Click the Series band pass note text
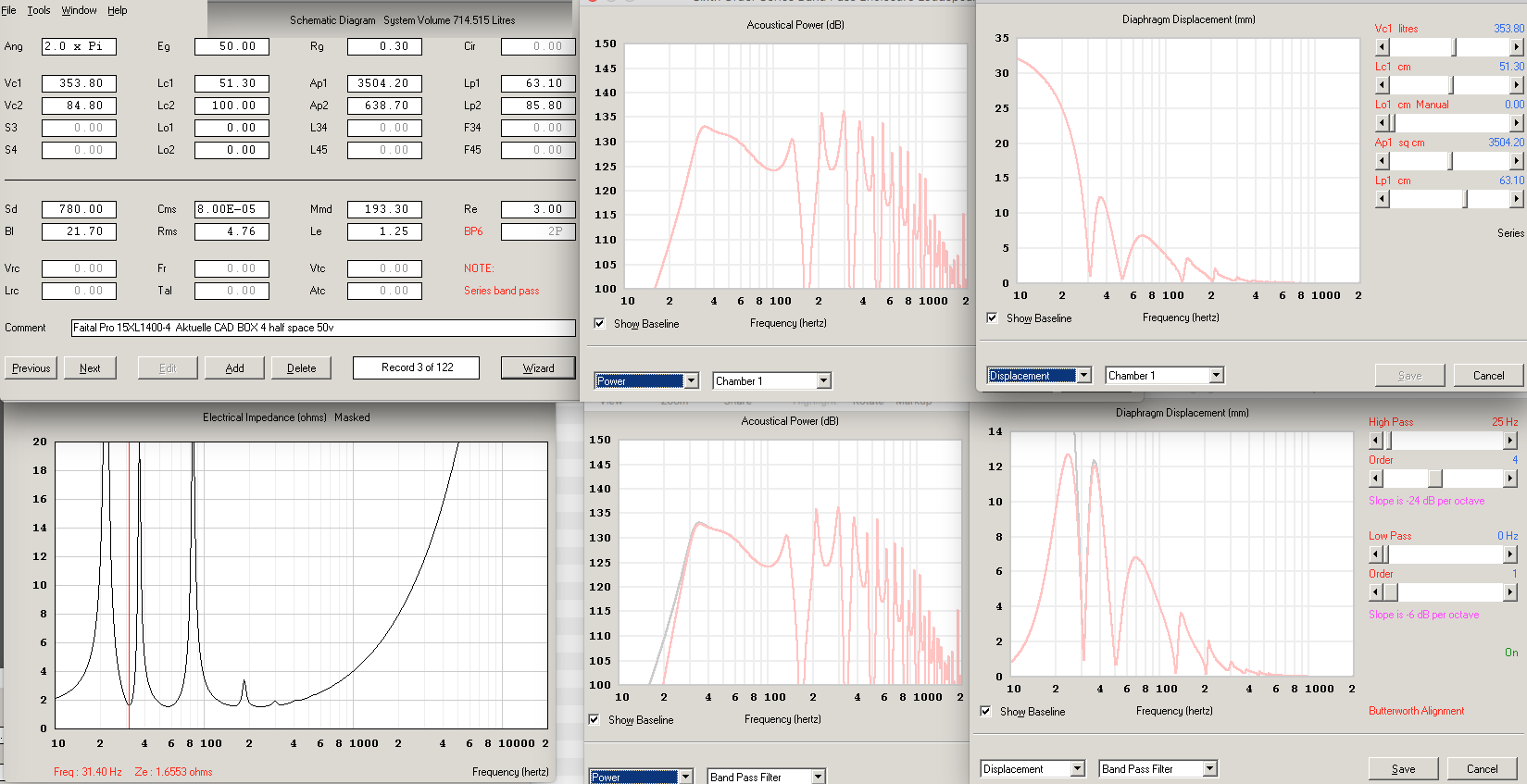Screen dimensions: 1527x784 (501, 291)
